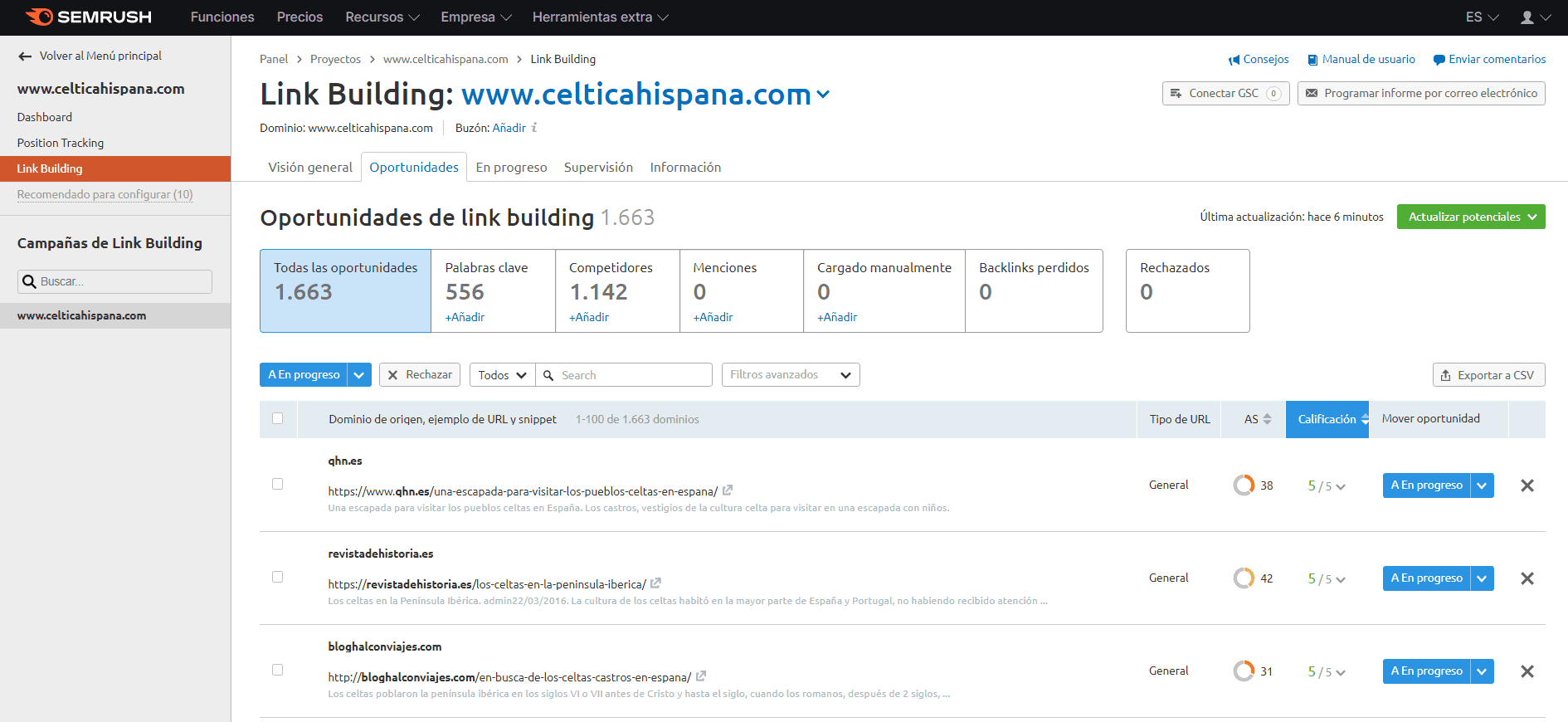1568x722 pixels.
Task: Switch to En progreso tab
Action: point(511,168)
